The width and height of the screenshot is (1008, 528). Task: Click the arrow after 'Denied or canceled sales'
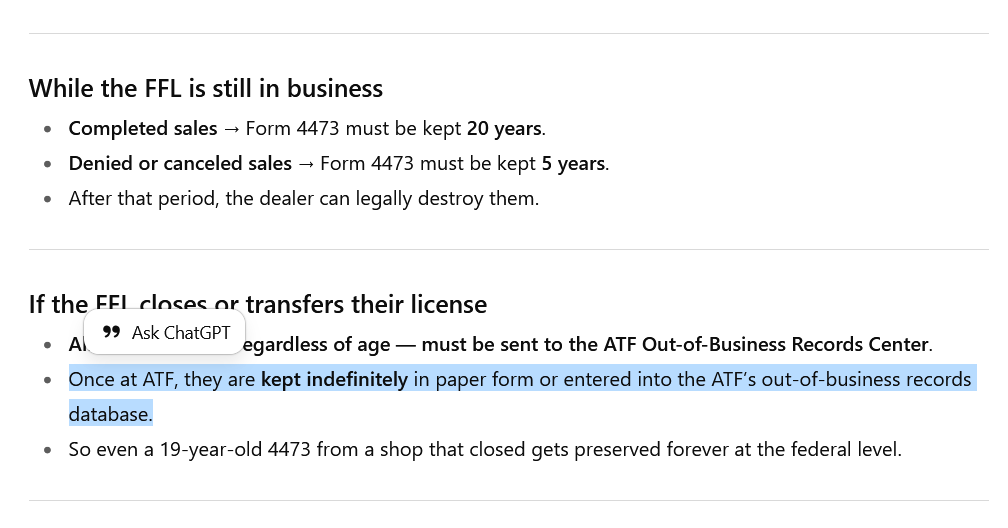[306, 163]
